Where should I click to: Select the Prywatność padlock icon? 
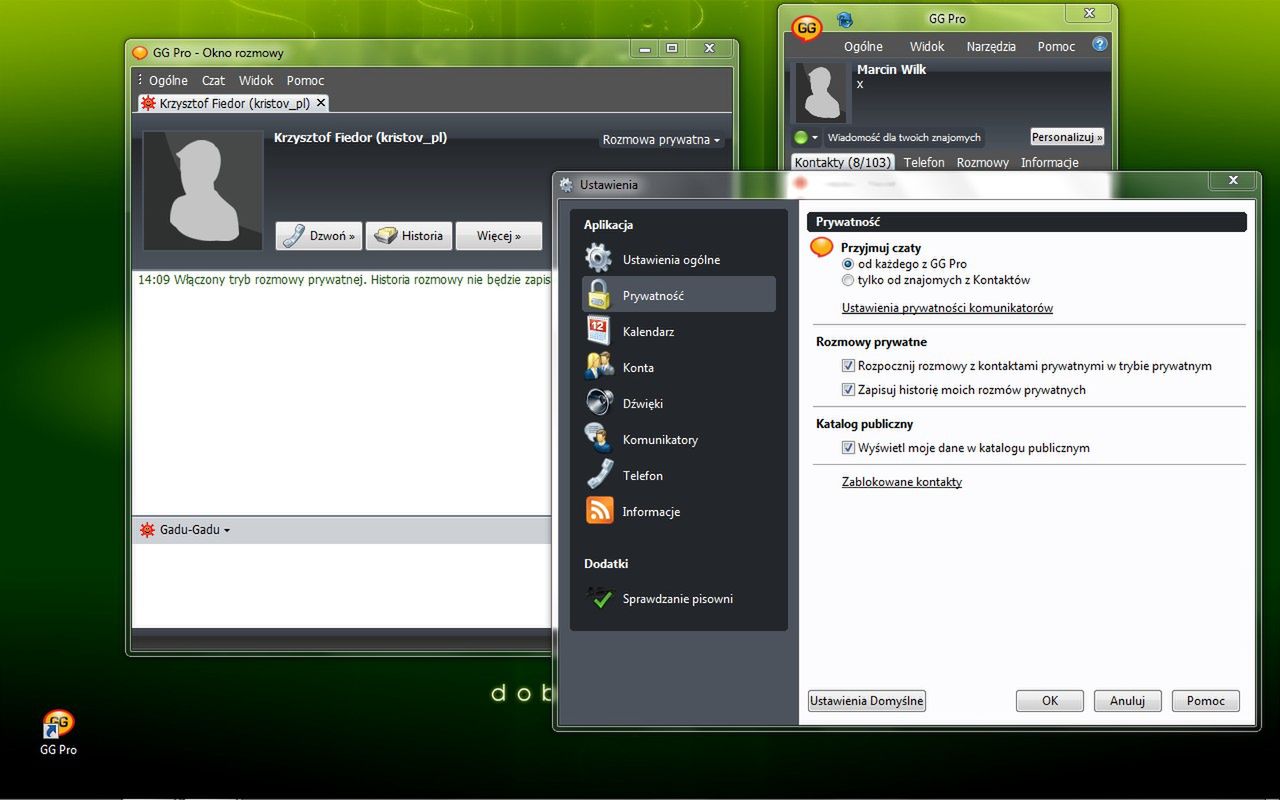coord(599,295)
